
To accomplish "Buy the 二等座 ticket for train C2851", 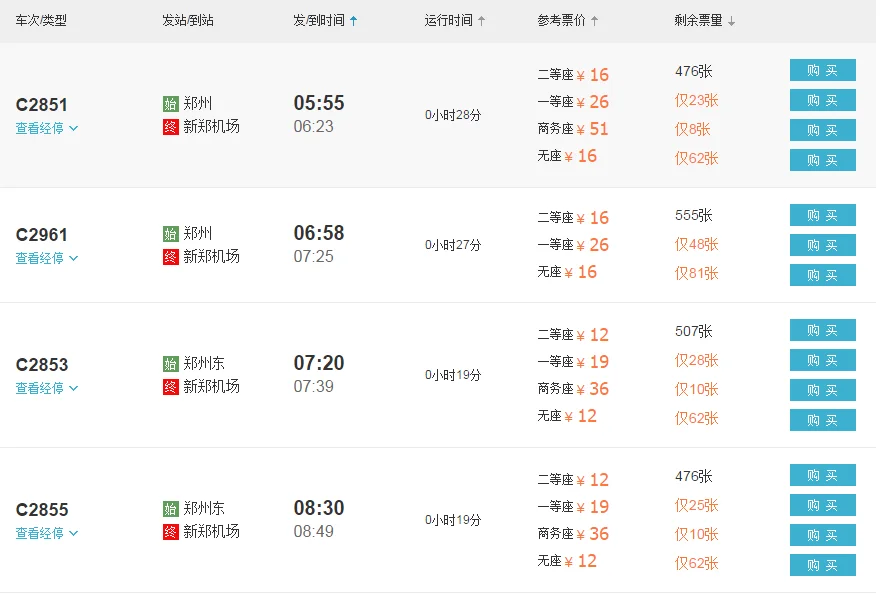I will pos(822,71).
